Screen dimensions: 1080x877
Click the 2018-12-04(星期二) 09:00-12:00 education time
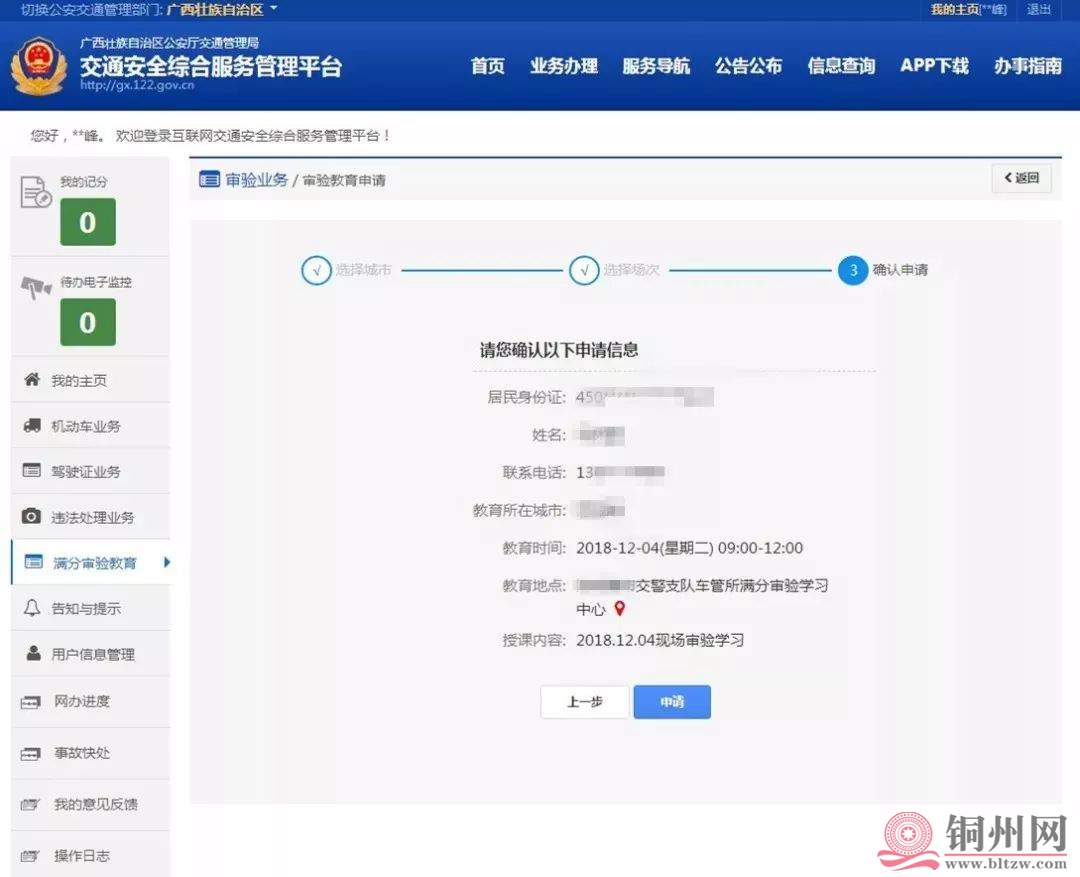click(x=689, y=548)
